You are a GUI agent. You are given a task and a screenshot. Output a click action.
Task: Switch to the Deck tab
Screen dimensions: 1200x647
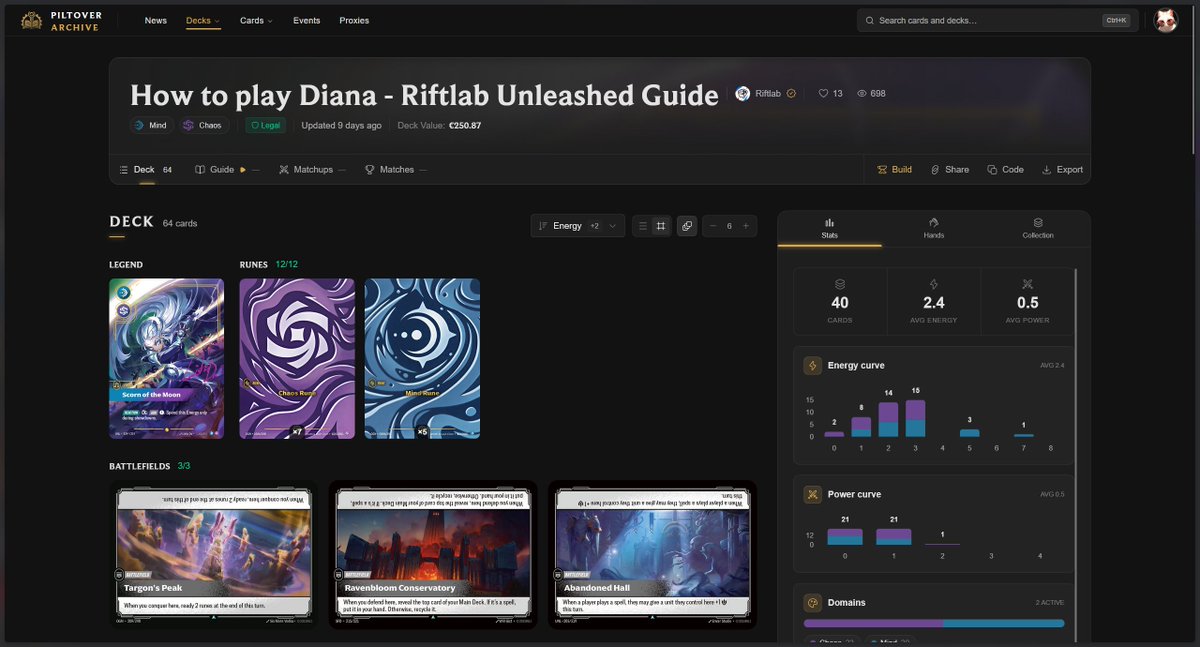pyautogui.click(x=146, y=170)
